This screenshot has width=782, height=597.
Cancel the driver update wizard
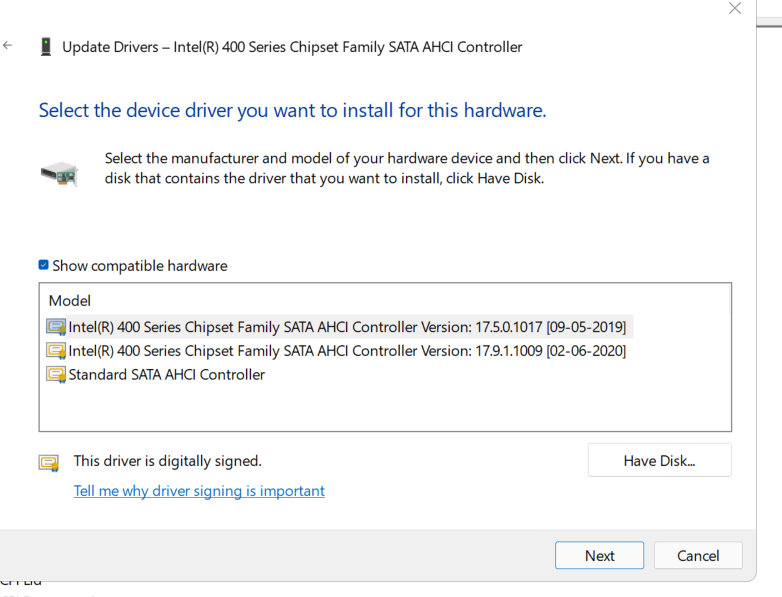pyautogui.click(x=698, y=556)
